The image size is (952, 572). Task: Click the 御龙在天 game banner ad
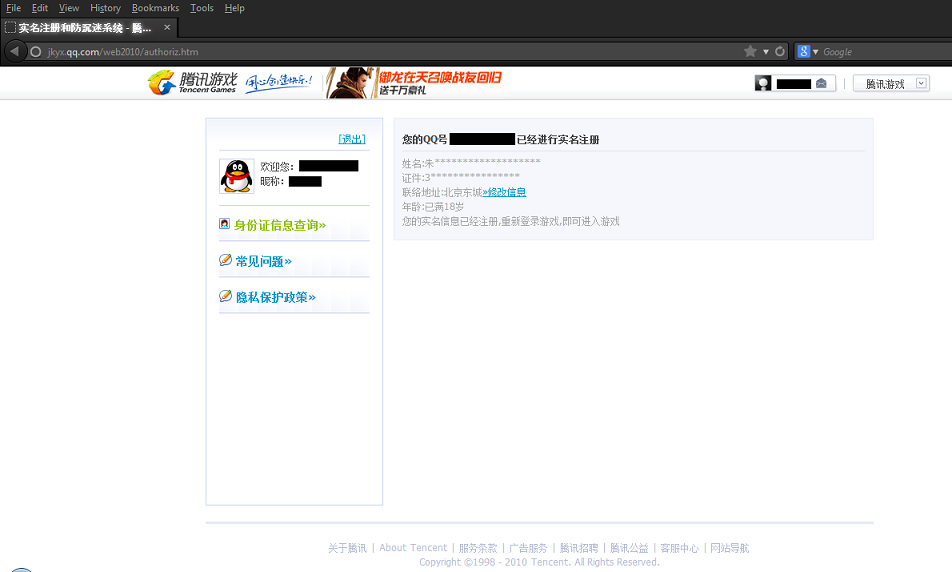click(414, 83)
